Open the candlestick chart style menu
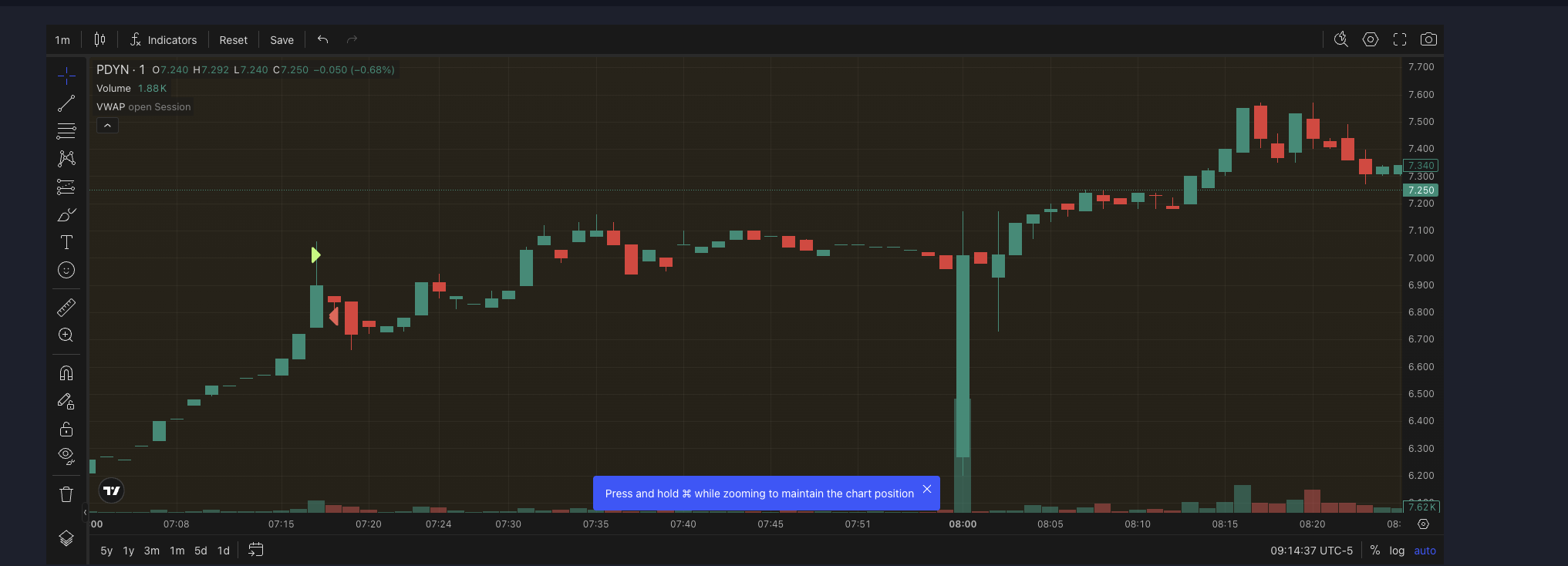1568x566 pixels. click(x=99, y=39)
